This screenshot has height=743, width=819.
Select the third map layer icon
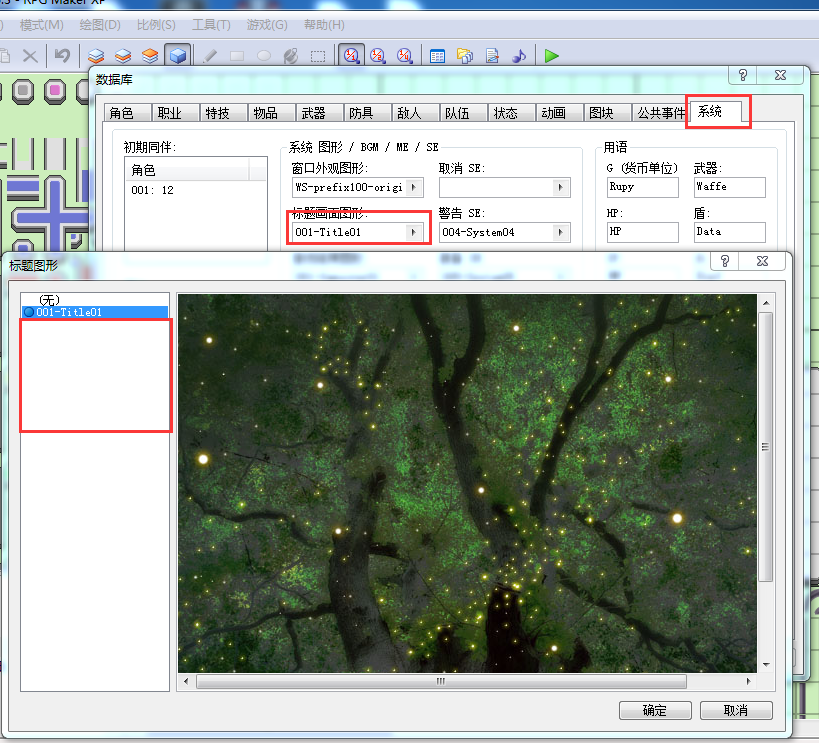click(150, 55)
